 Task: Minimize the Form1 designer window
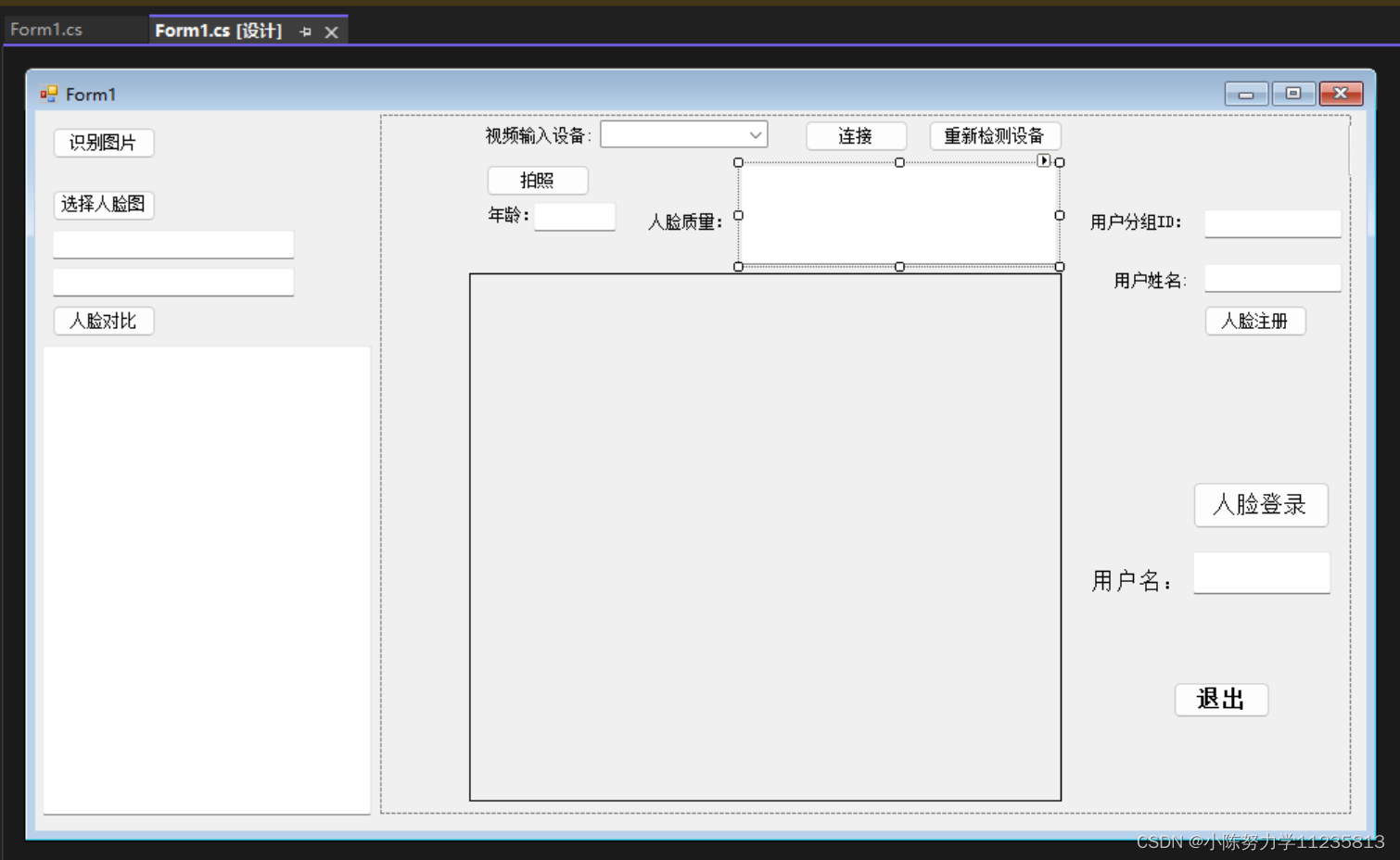coord(1246,94)
